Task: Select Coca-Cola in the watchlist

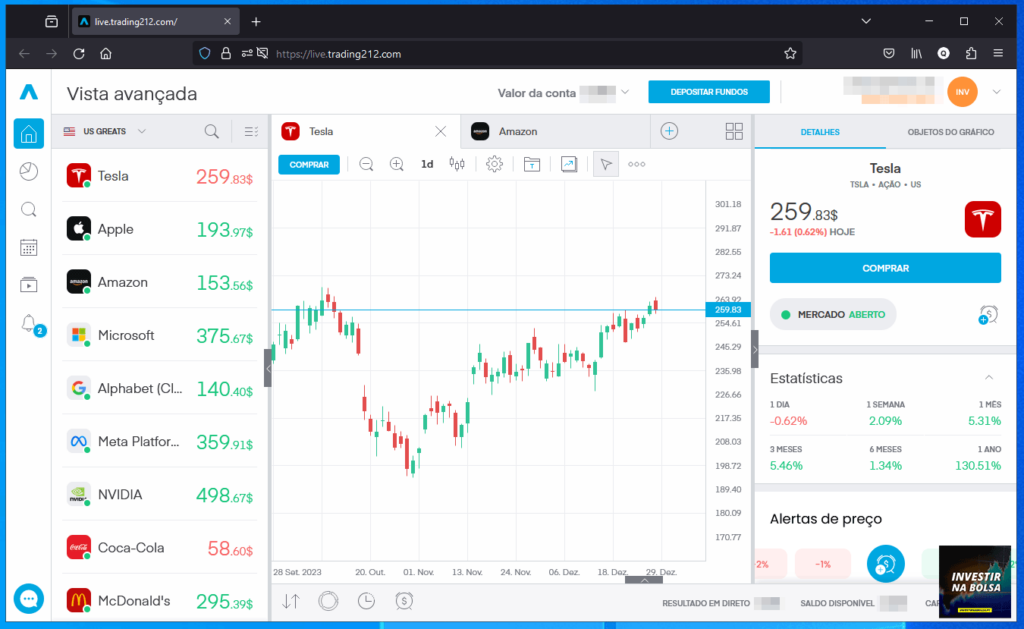Action: pos(159,548)
